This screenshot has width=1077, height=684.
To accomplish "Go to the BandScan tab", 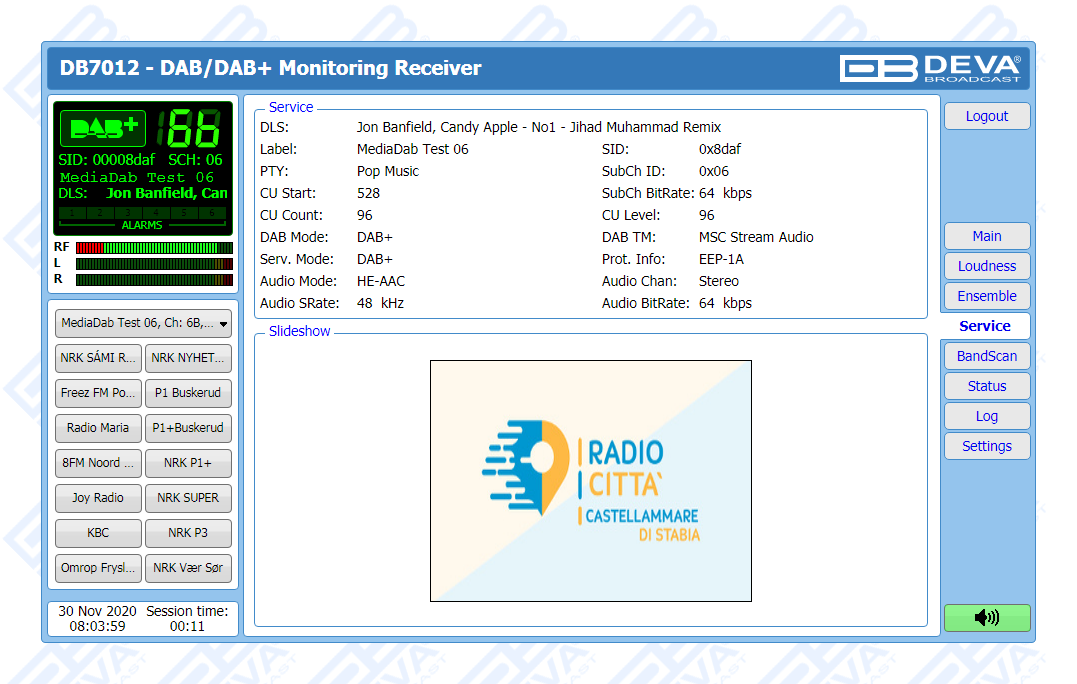I will (986, 356).
